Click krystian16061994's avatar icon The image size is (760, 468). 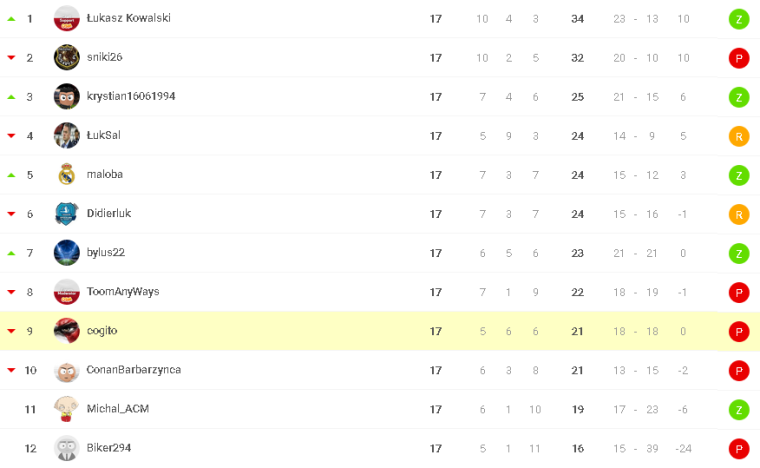pos(67,96)
